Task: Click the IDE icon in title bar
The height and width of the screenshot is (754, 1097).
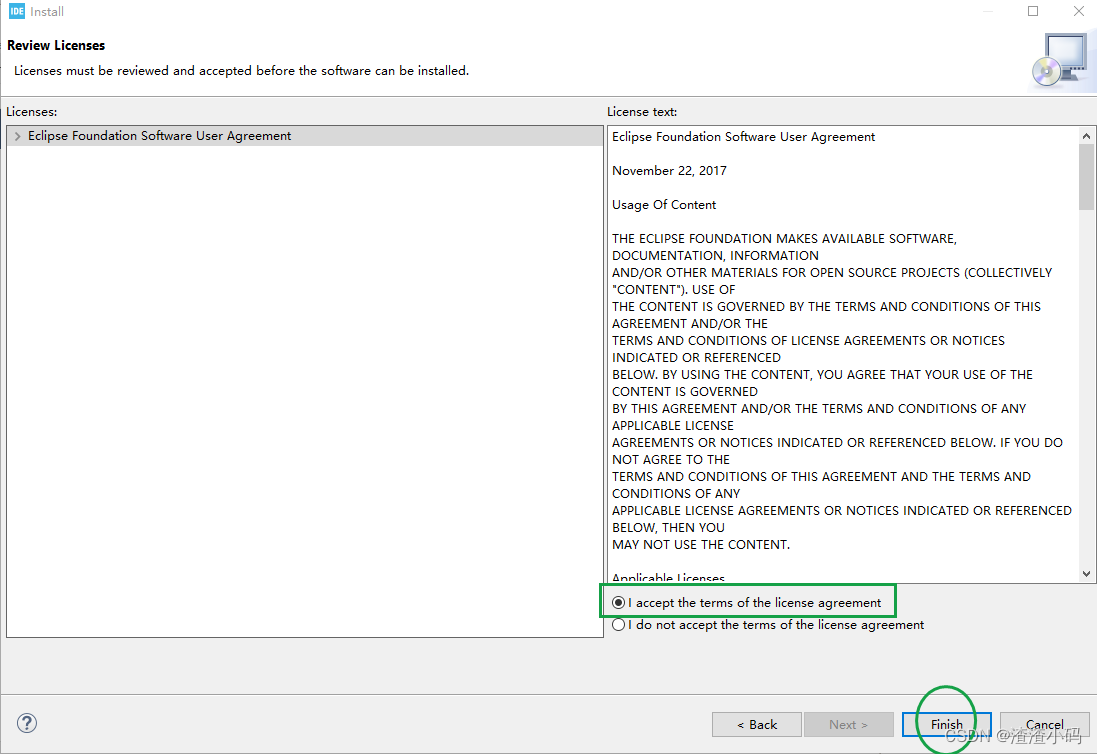Action: pos(17,11)
